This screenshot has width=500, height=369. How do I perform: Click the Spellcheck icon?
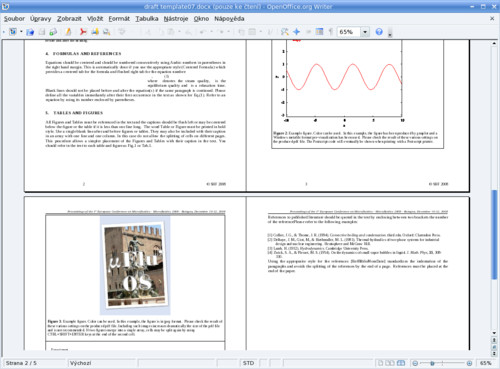tap(122, 32)
